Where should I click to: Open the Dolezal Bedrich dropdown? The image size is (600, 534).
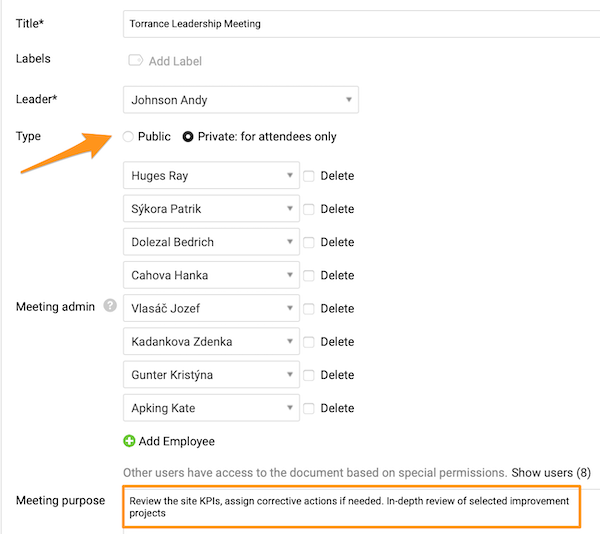(x=211, y=242)
